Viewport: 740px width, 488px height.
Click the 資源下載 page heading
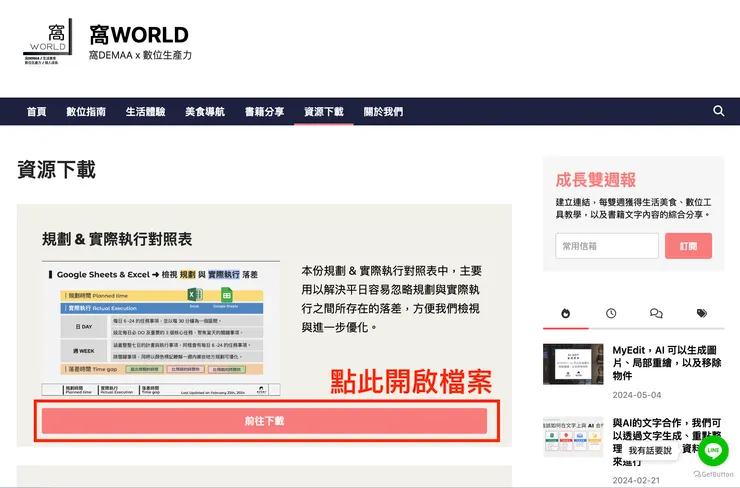pyautogui.click(x=57, y=169)
